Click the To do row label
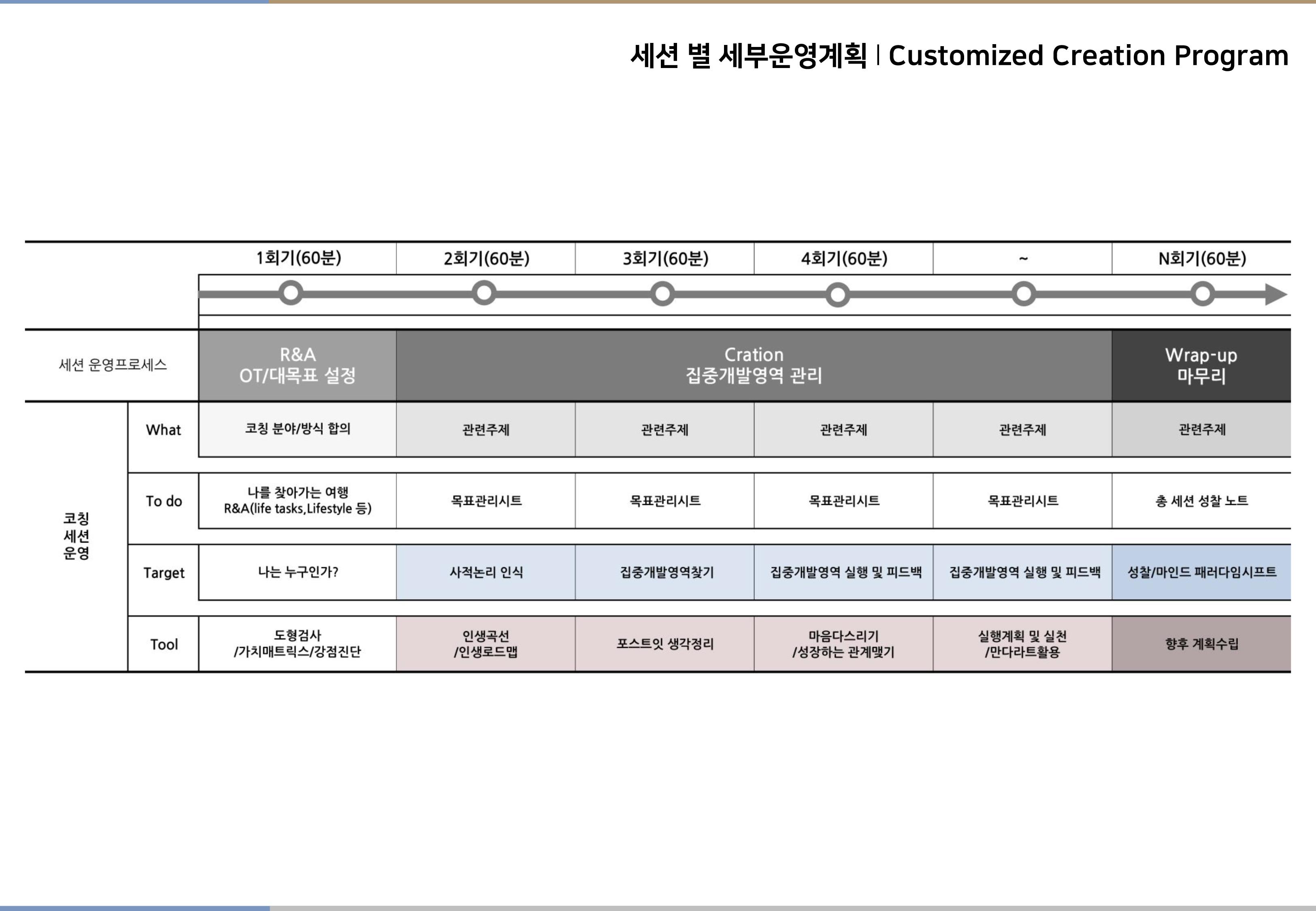 (x=163, y=501)
